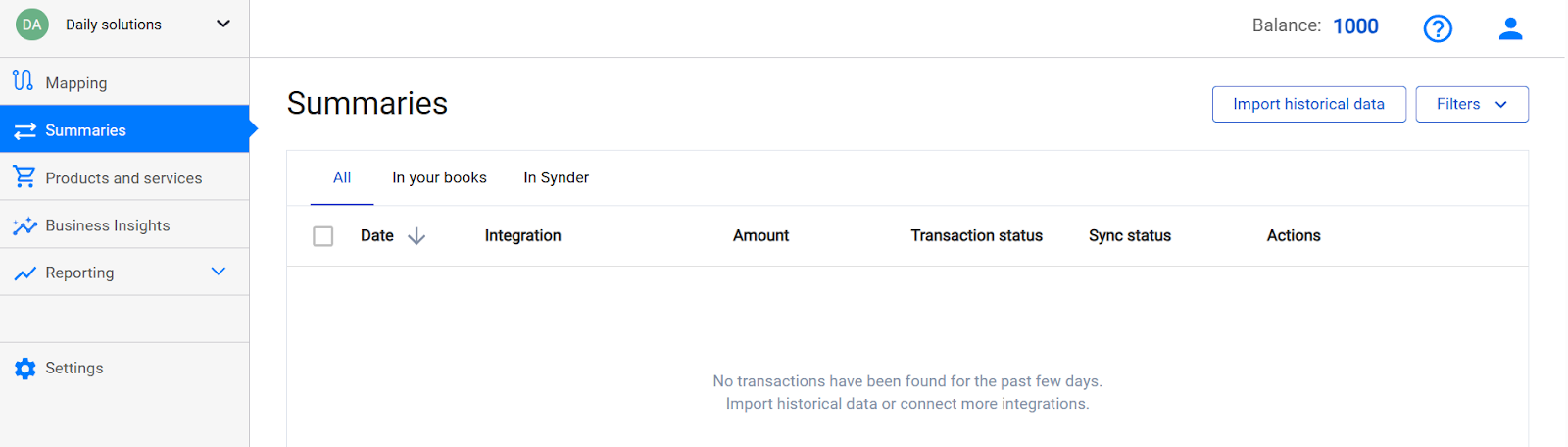1568x447 pixels.
Task: Click the Import historical data button
Action: coord(1308,104)
